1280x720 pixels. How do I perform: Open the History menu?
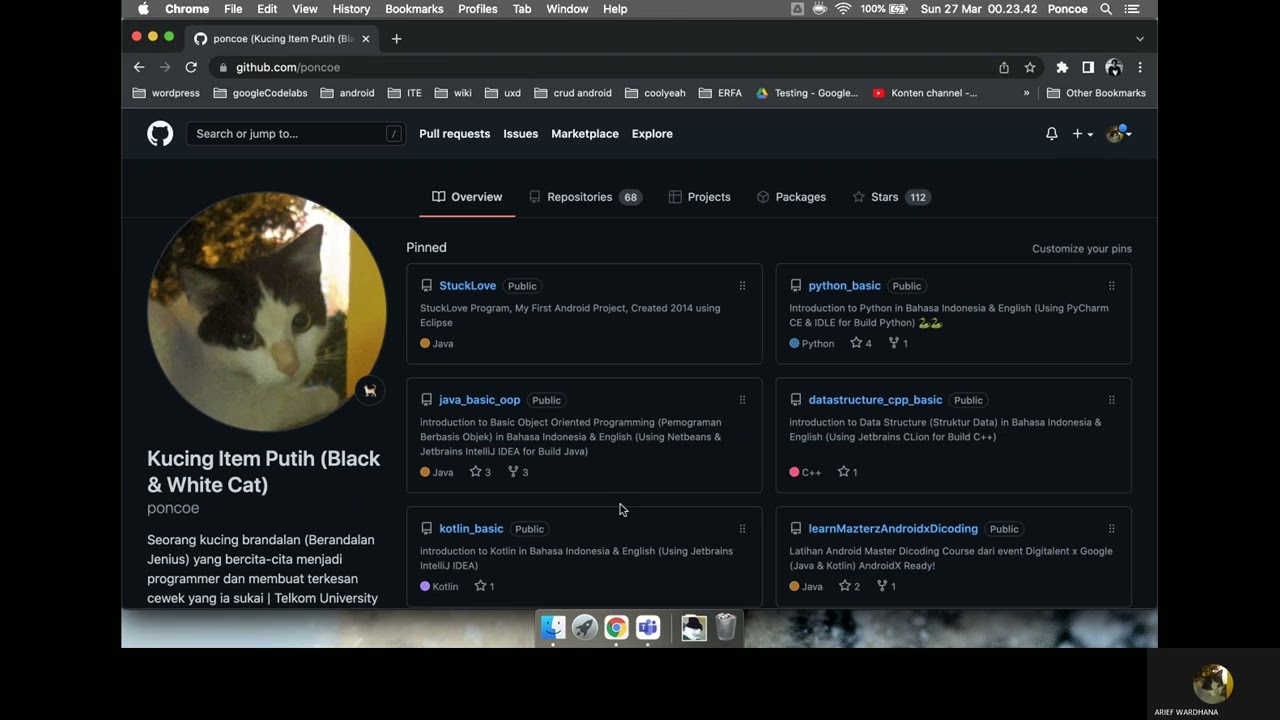tap(351, 9)
